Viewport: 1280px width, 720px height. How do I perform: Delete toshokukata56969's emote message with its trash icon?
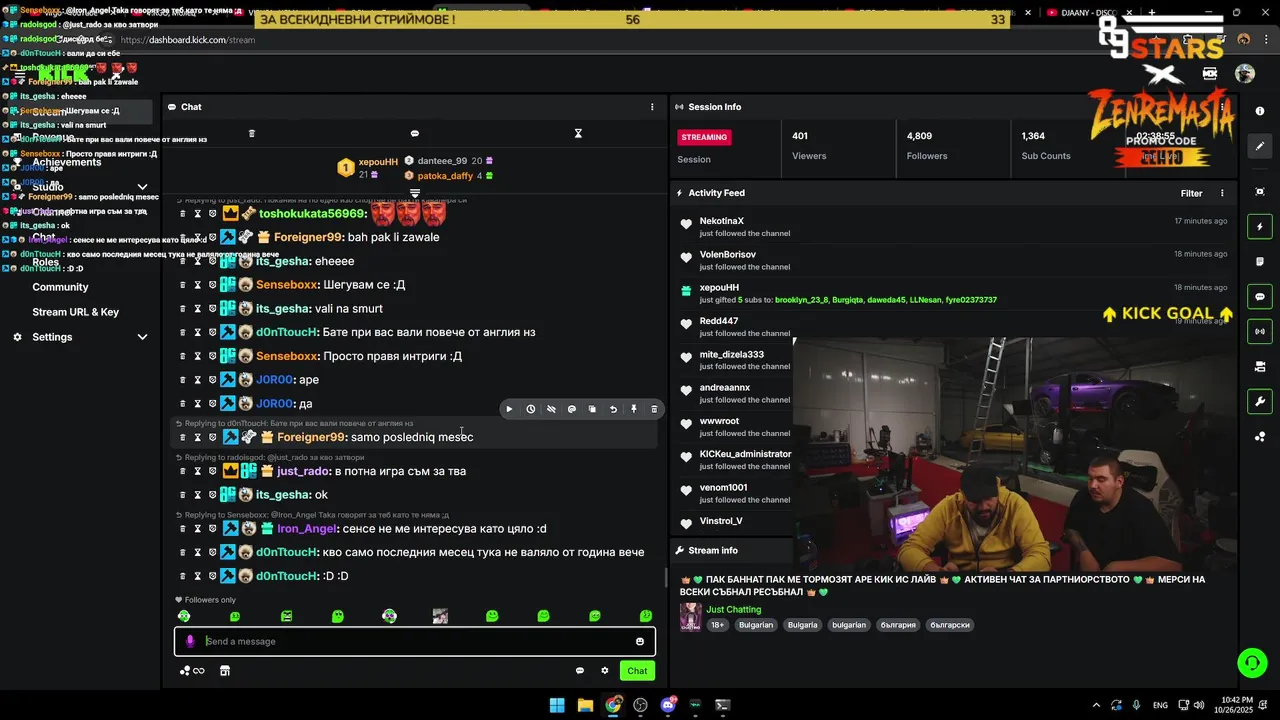[182, 213]
